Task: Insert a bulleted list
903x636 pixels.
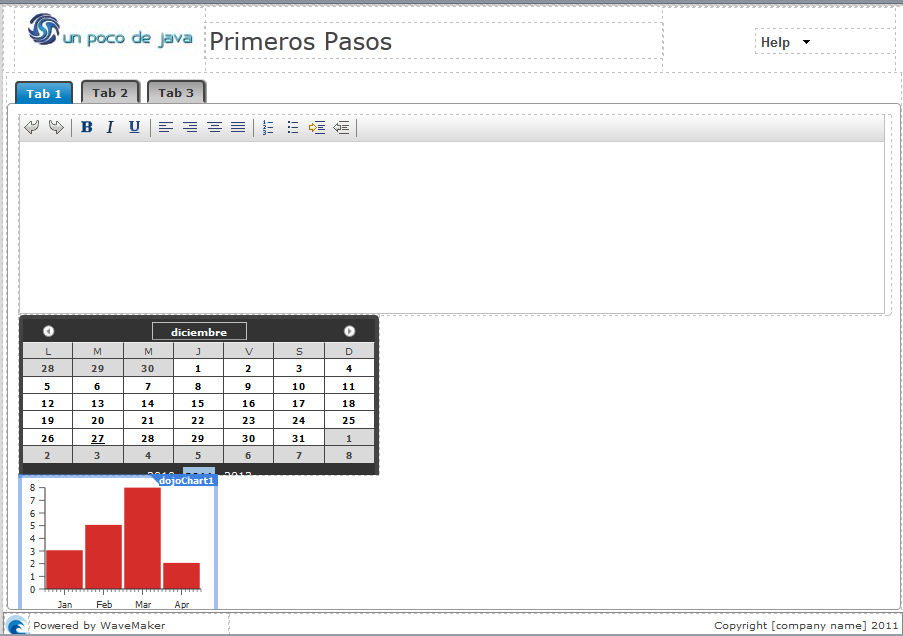Action: point(293,128)
